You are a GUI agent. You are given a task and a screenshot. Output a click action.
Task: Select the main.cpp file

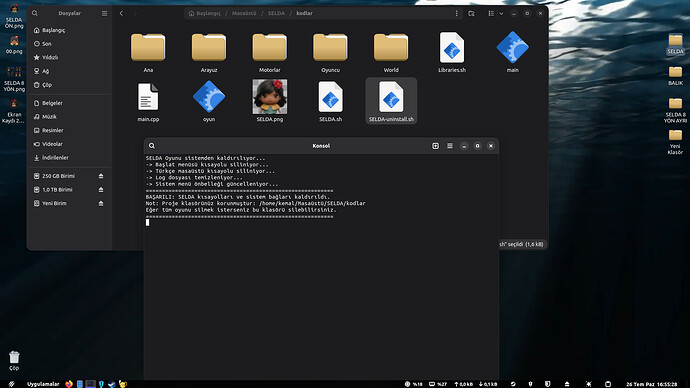(148, 101)
